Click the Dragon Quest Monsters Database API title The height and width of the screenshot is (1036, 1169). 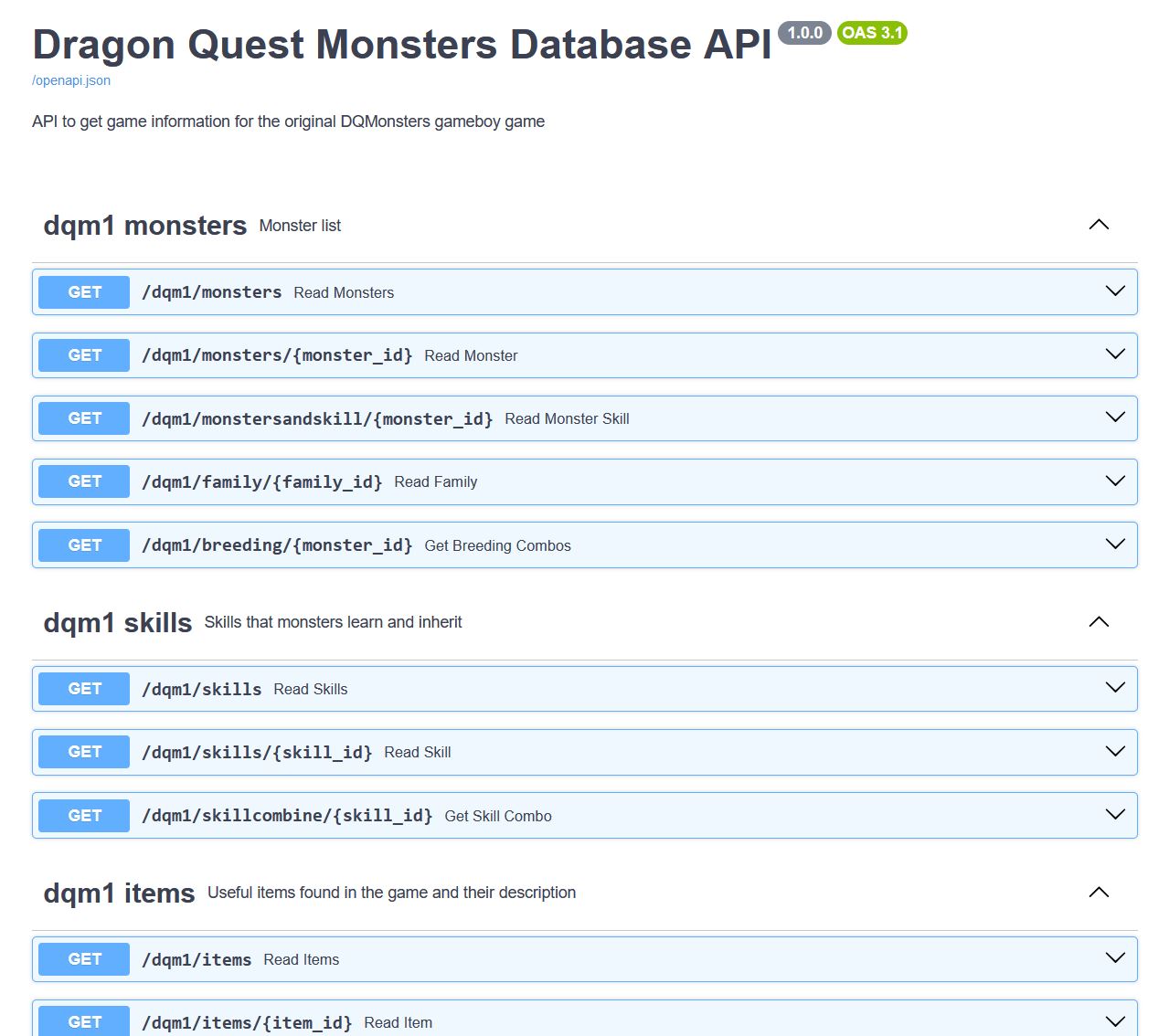point(402,44)
